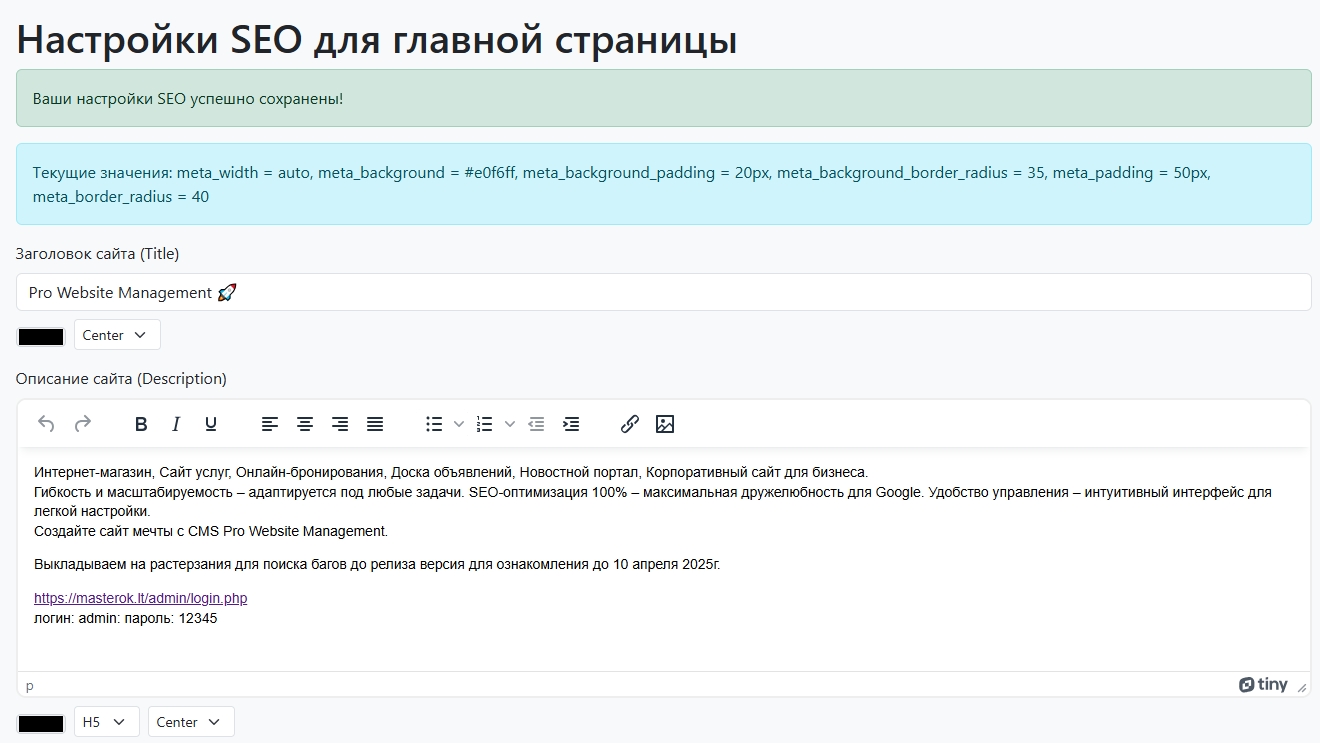1320x743 pixels.
Task: Open the insert image tool
Action: coord(665,424)
